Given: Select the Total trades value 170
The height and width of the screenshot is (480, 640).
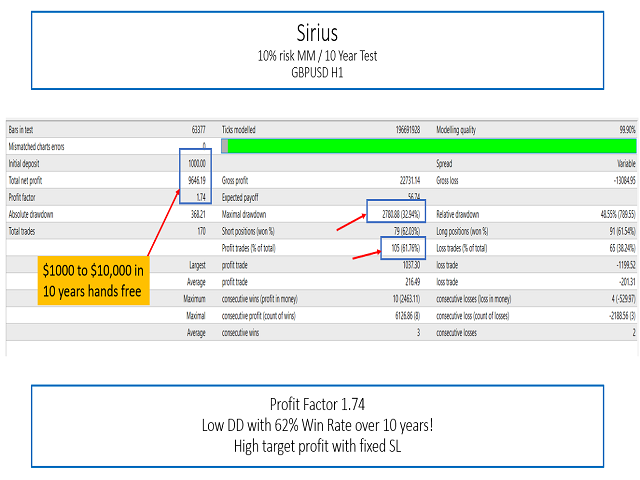Looking at the screenshot, I should [199, 231].
